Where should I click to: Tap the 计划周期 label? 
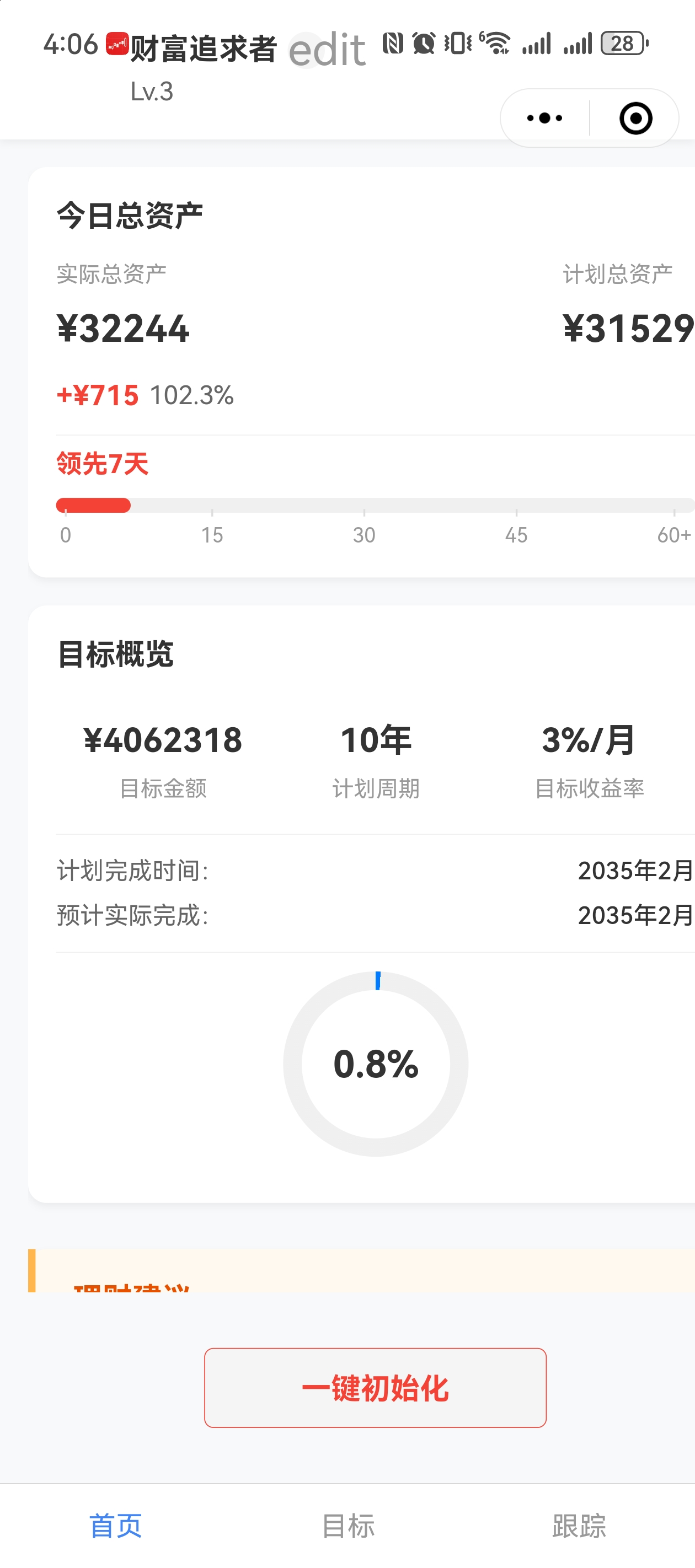[376, 788]
